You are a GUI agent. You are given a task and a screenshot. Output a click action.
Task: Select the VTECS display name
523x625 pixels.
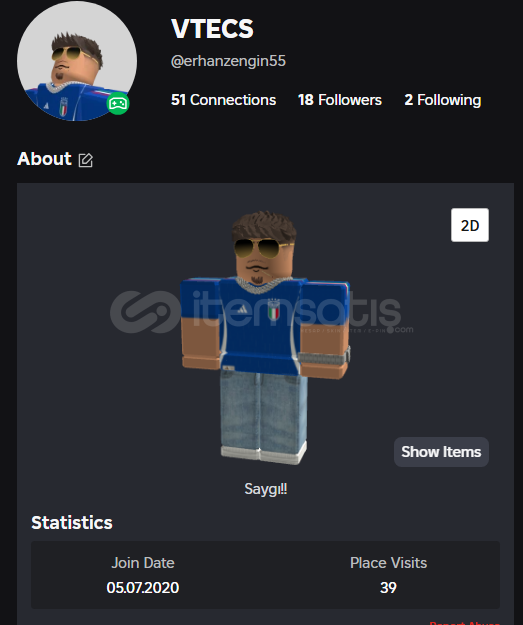point(212,29)
